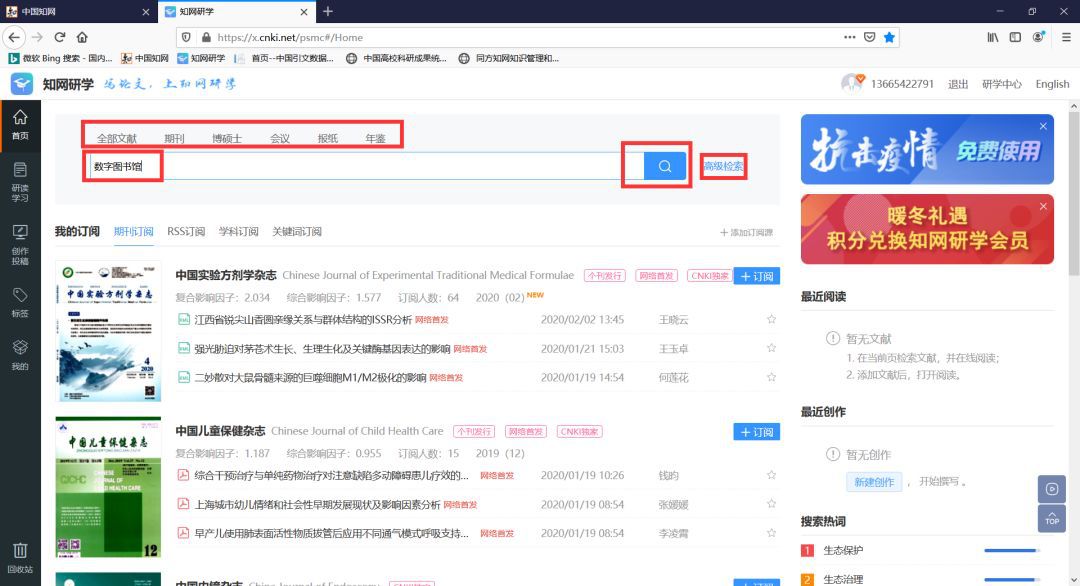Open 回收站 recycle bin in sidebar
Screen dimensions: 1080x586
[x=20, y=557]
